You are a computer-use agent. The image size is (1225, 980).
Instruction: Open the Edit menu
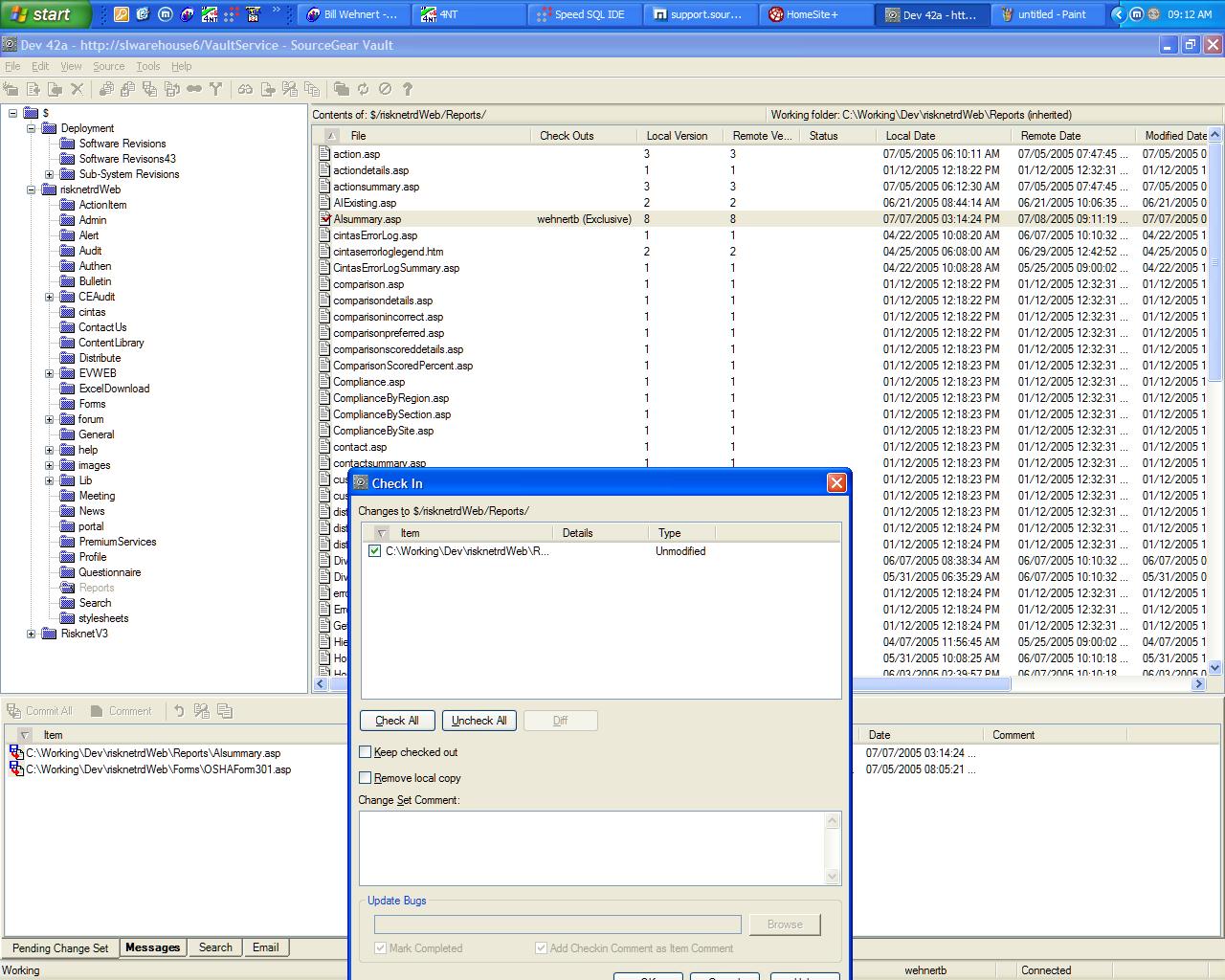(x=40, y=66)
